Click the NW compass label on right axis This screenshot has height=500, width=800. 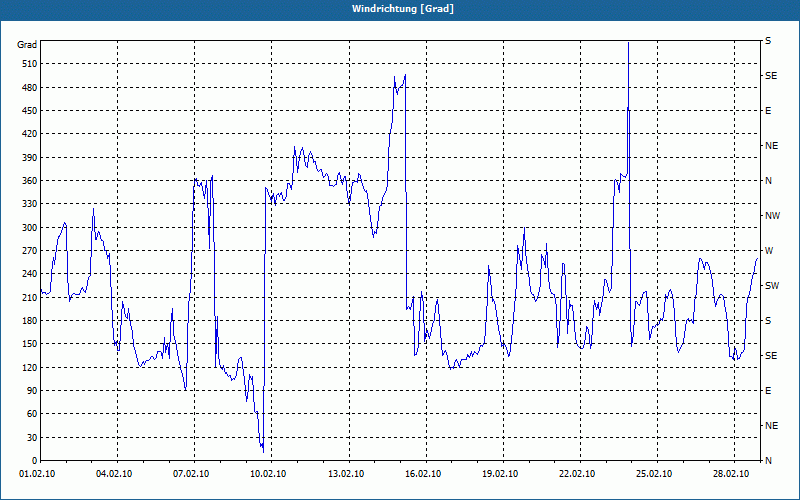pos(772,216)
